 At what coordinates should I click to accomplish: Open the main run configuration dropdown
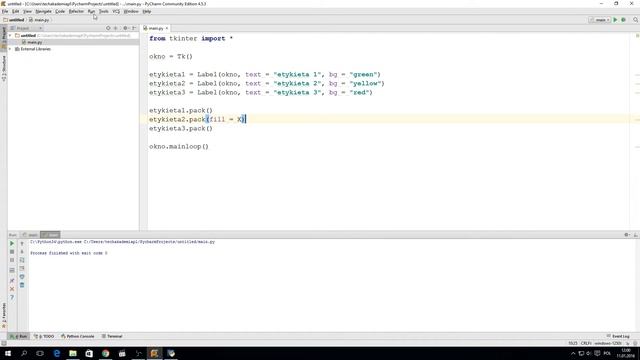599,20
